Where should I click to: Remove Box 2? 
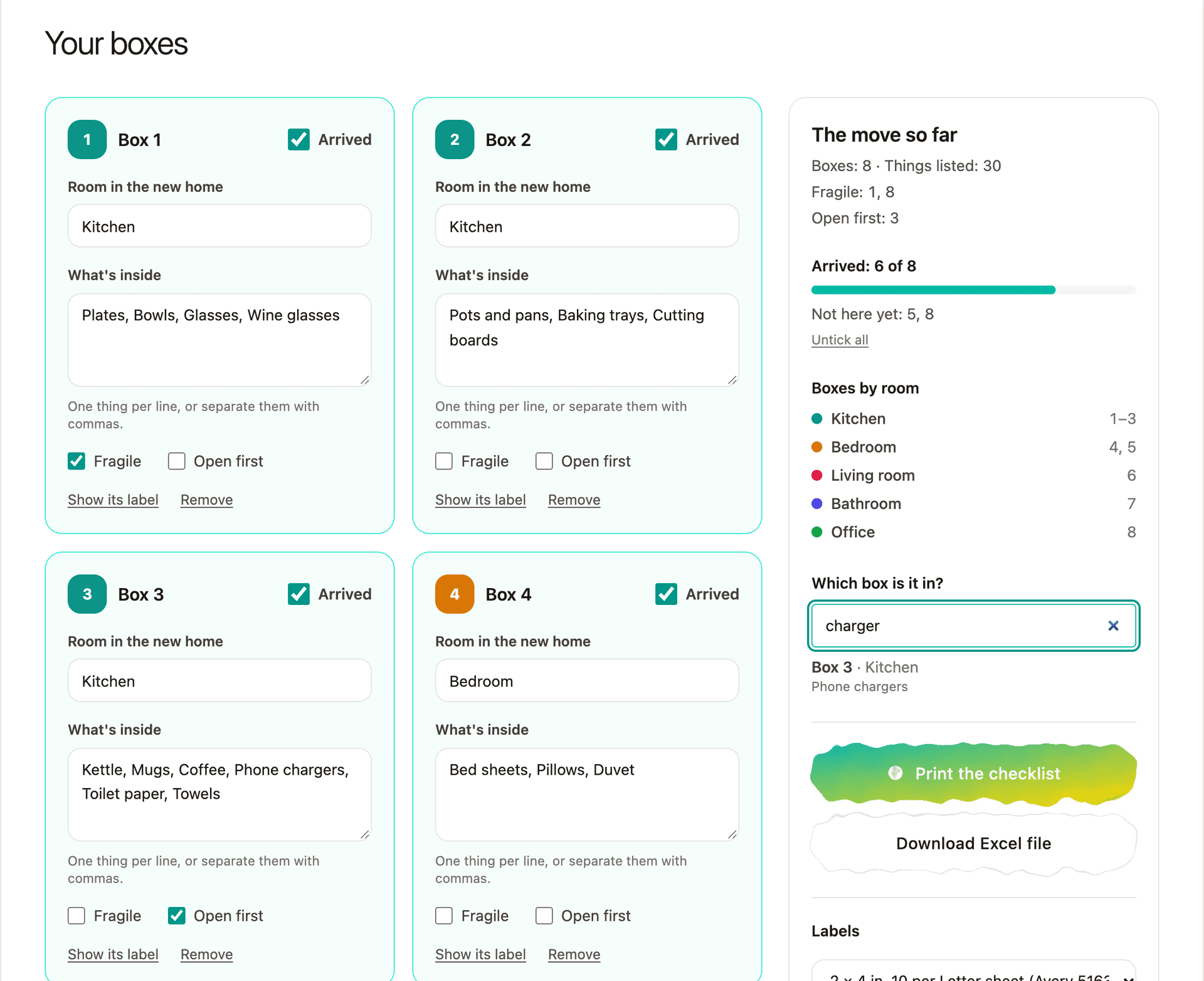[x=574, y=500]
